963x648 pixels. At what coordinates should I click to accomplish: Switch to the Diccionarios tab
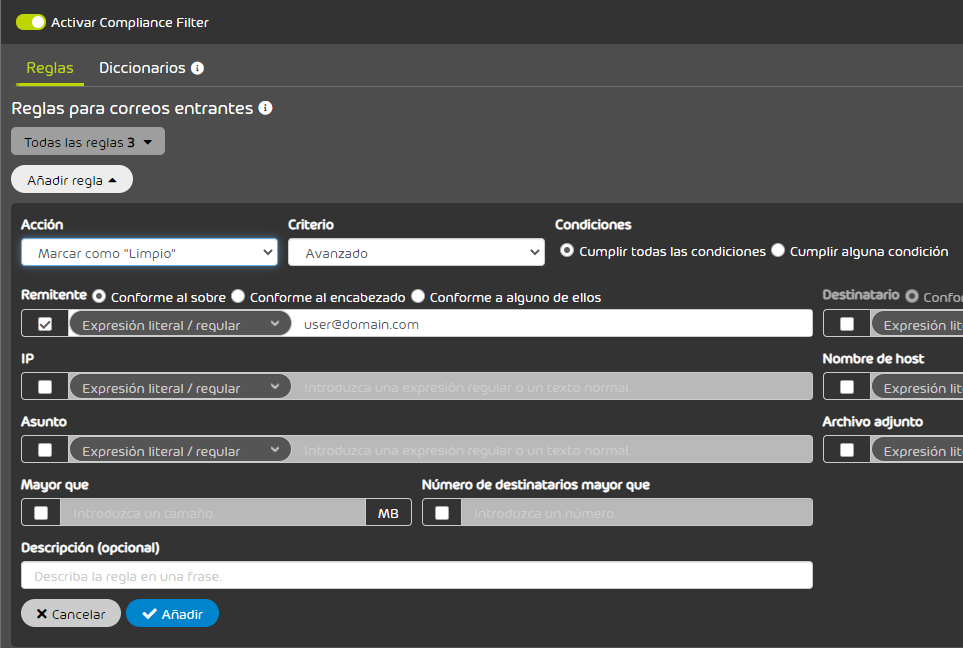142,68
